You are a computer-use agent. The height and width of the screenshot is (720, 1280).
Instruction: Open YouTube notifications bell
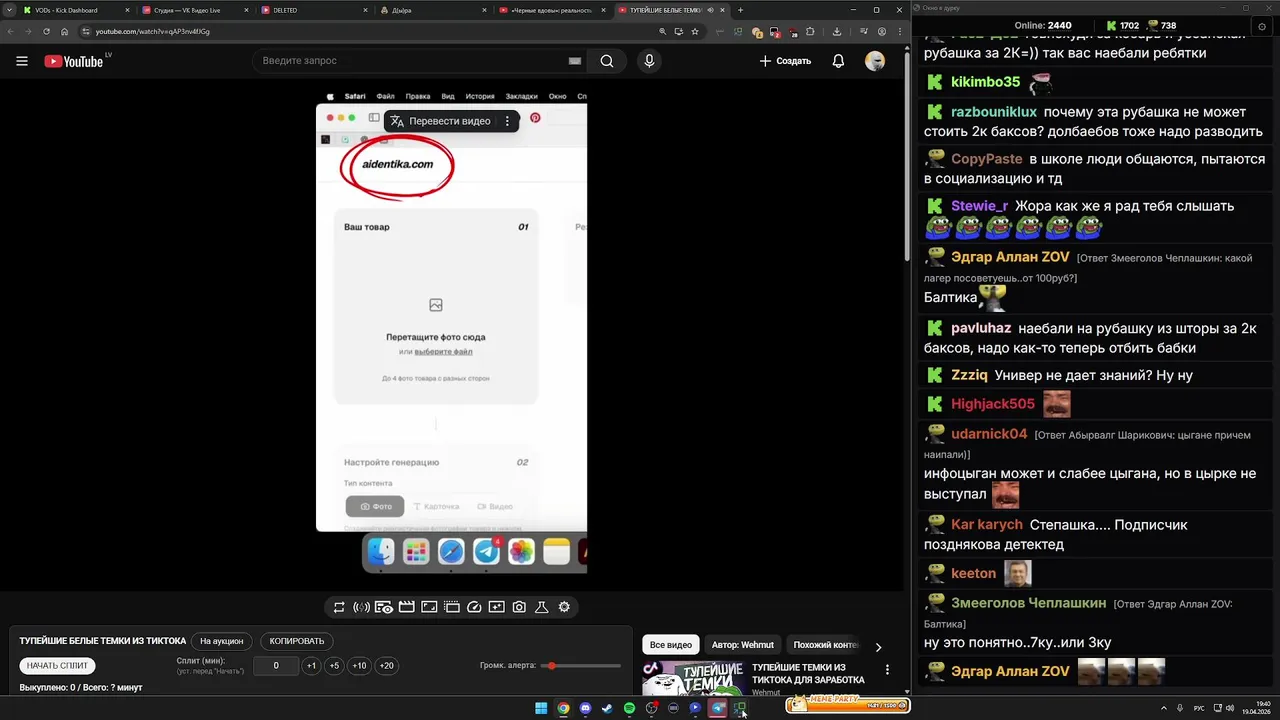point(838,61)
